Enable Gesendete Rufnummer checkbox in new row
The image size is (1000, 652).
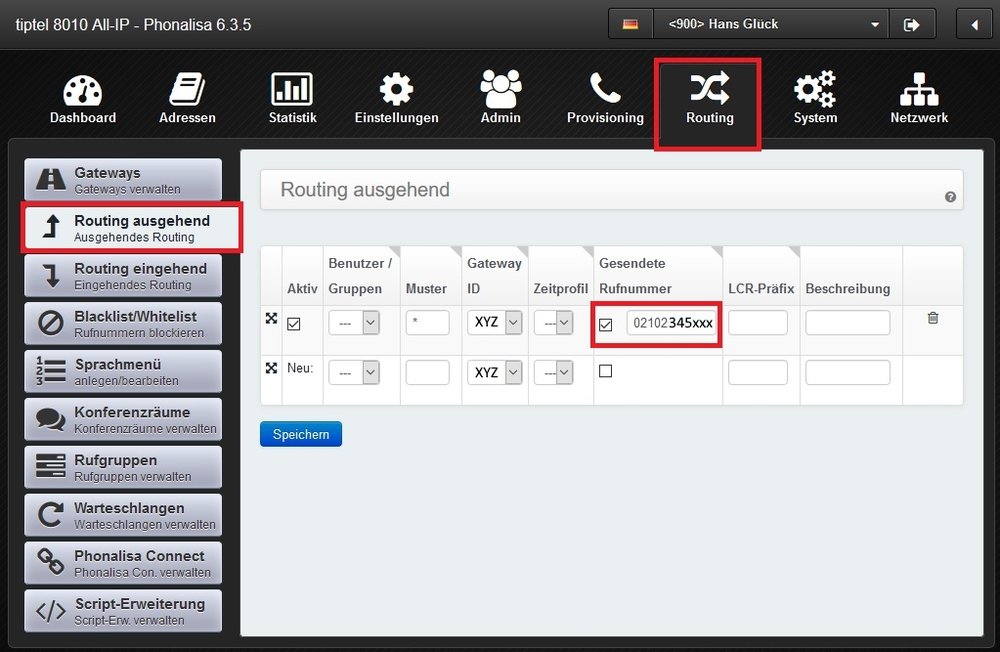pos(605,371)
